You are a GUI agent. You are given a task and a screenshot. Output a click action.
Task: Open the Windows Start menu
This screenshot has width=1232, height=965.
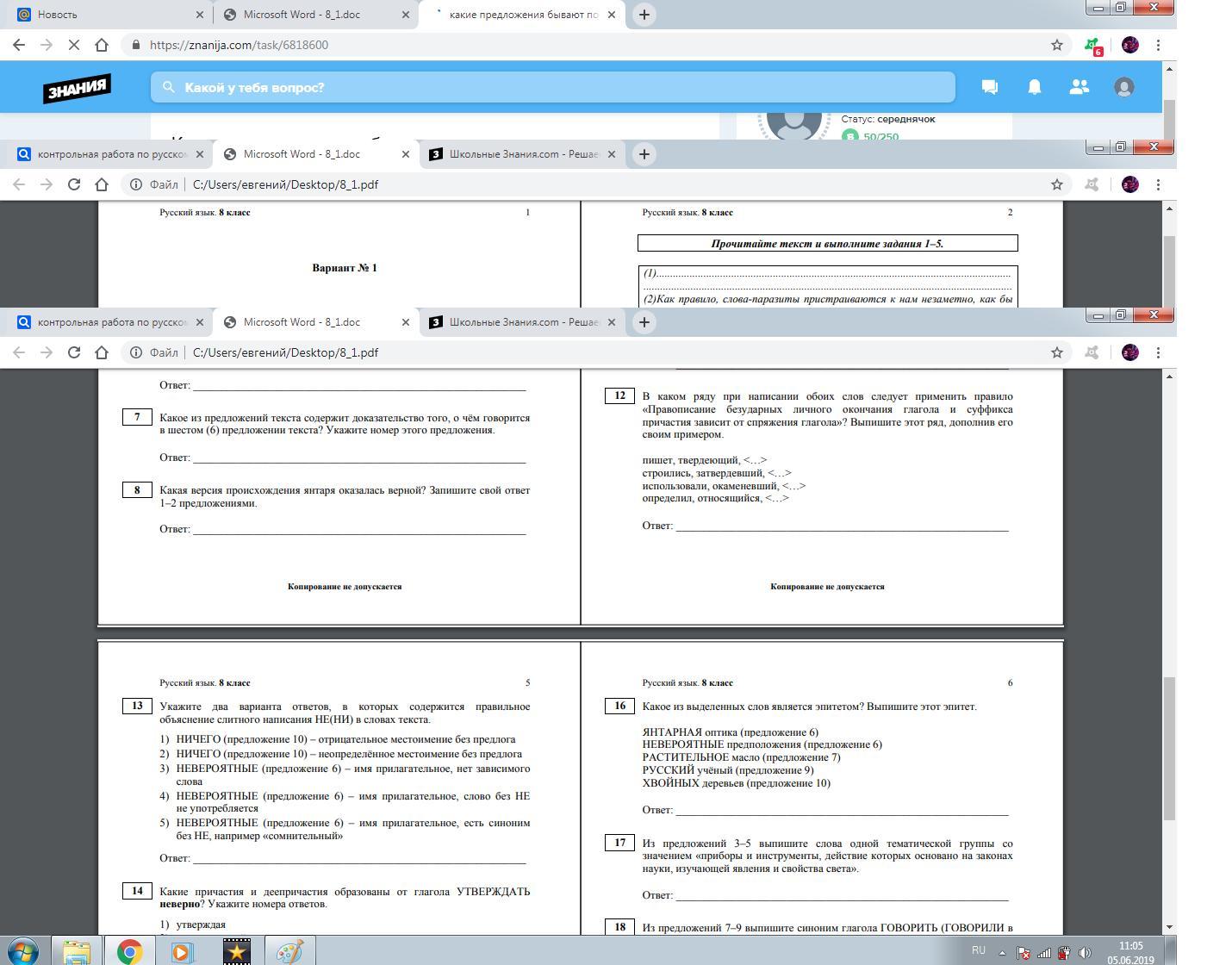click(x=23, y=950)
